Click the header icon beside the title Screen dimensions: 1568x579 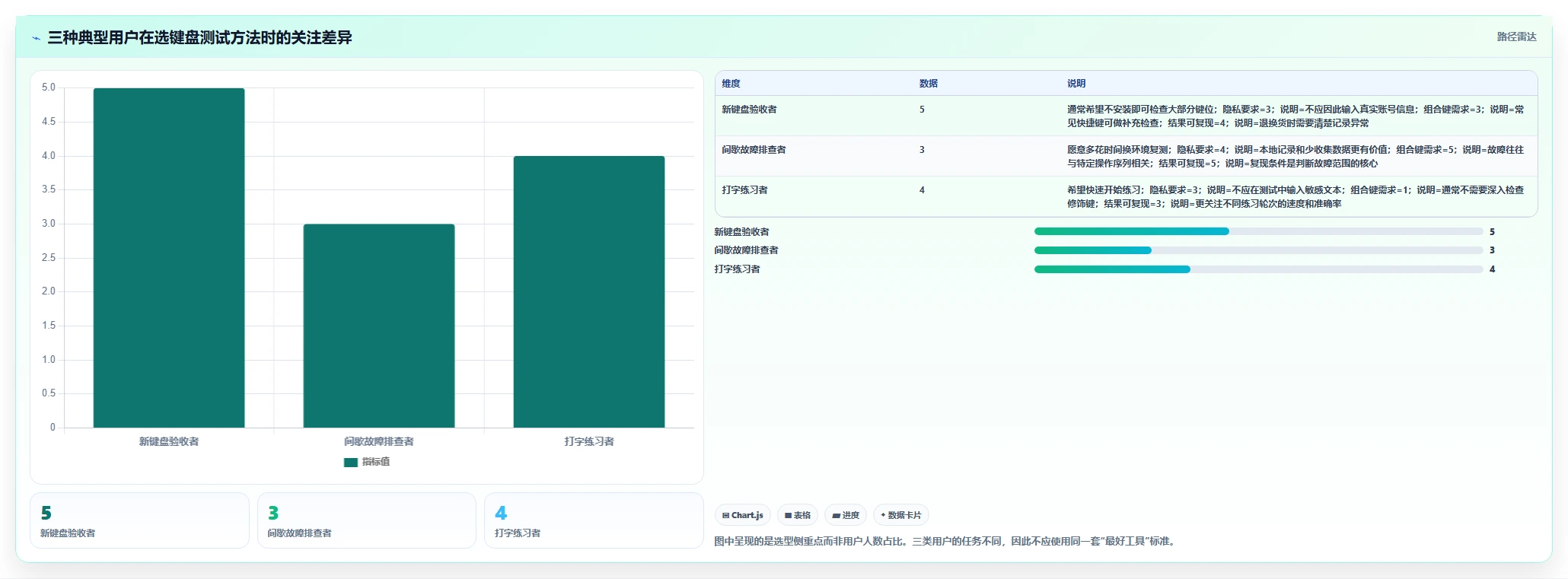point(36,38)
